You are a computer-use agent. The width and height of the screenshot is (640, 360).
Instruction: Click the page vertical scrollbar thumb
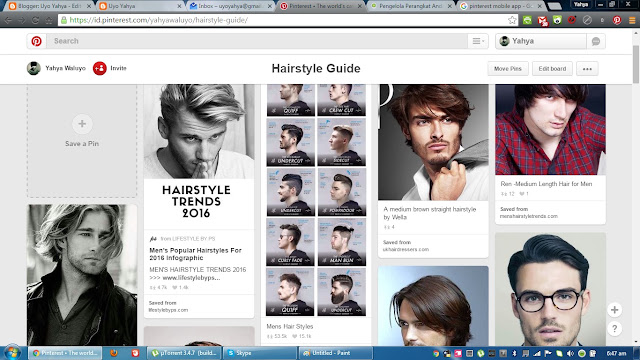(636, 63)
